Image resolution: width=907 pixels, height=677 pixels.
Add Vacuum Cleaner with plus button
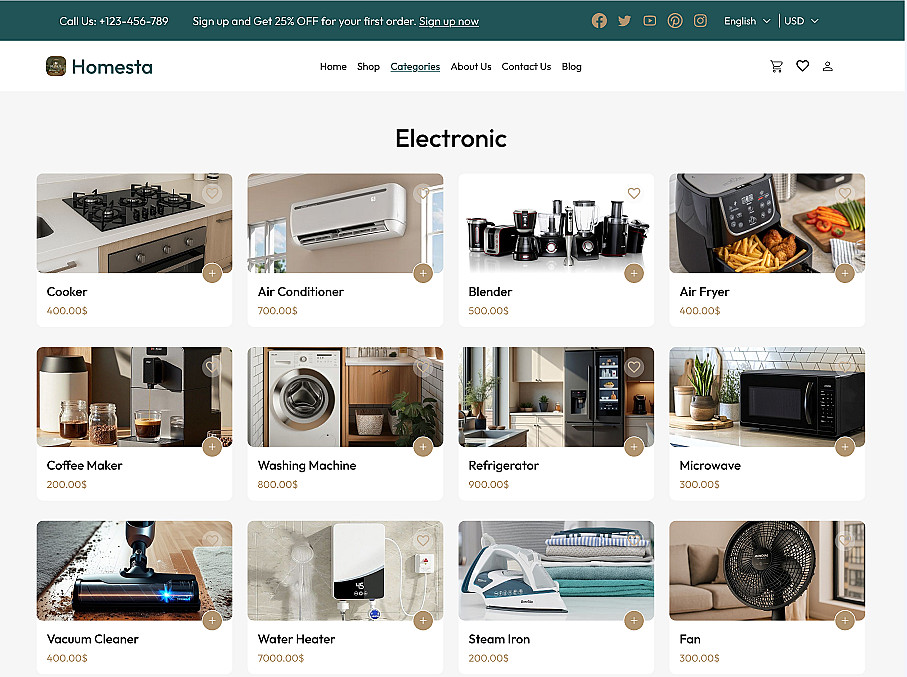point(212,621)
